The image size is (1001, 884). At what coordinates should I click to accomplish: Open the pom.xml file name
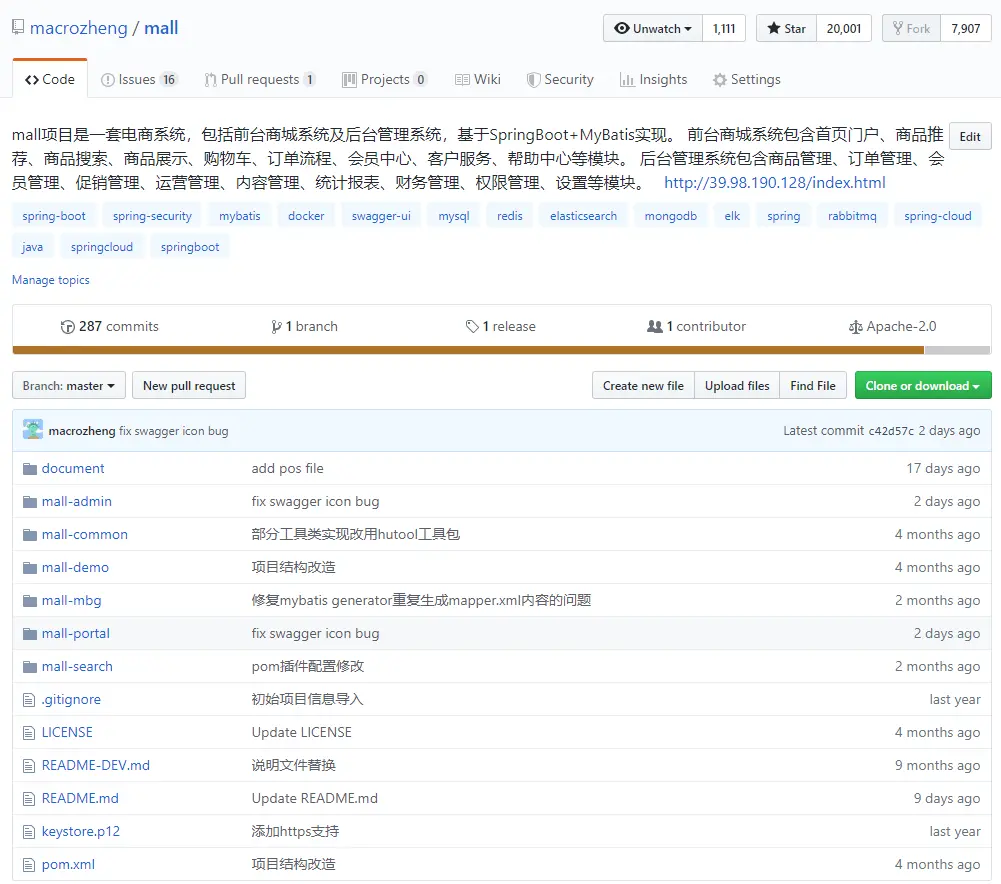pos(68,865)
